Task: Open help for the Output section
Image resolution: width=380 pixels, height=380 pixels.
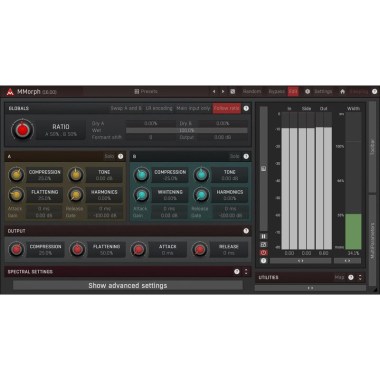Action: [246, 231]
